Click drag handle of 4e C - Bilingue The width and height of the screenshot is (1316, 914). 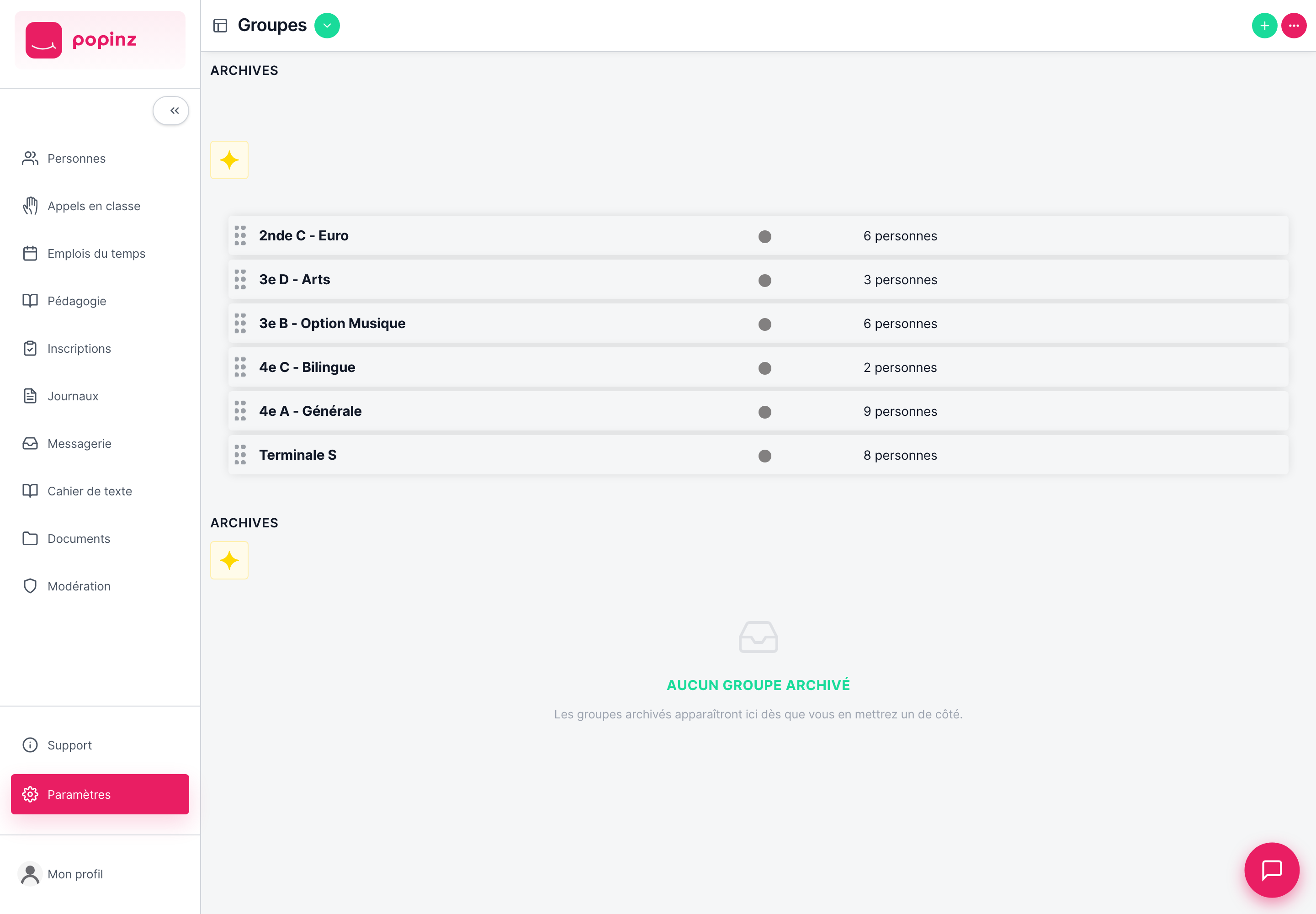[x=240, y=367]
